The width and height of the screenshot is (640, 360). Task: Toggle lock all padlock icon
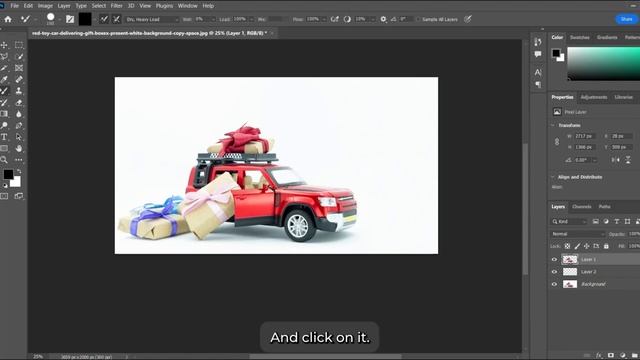pyautogui.click(x=606, y=246)
